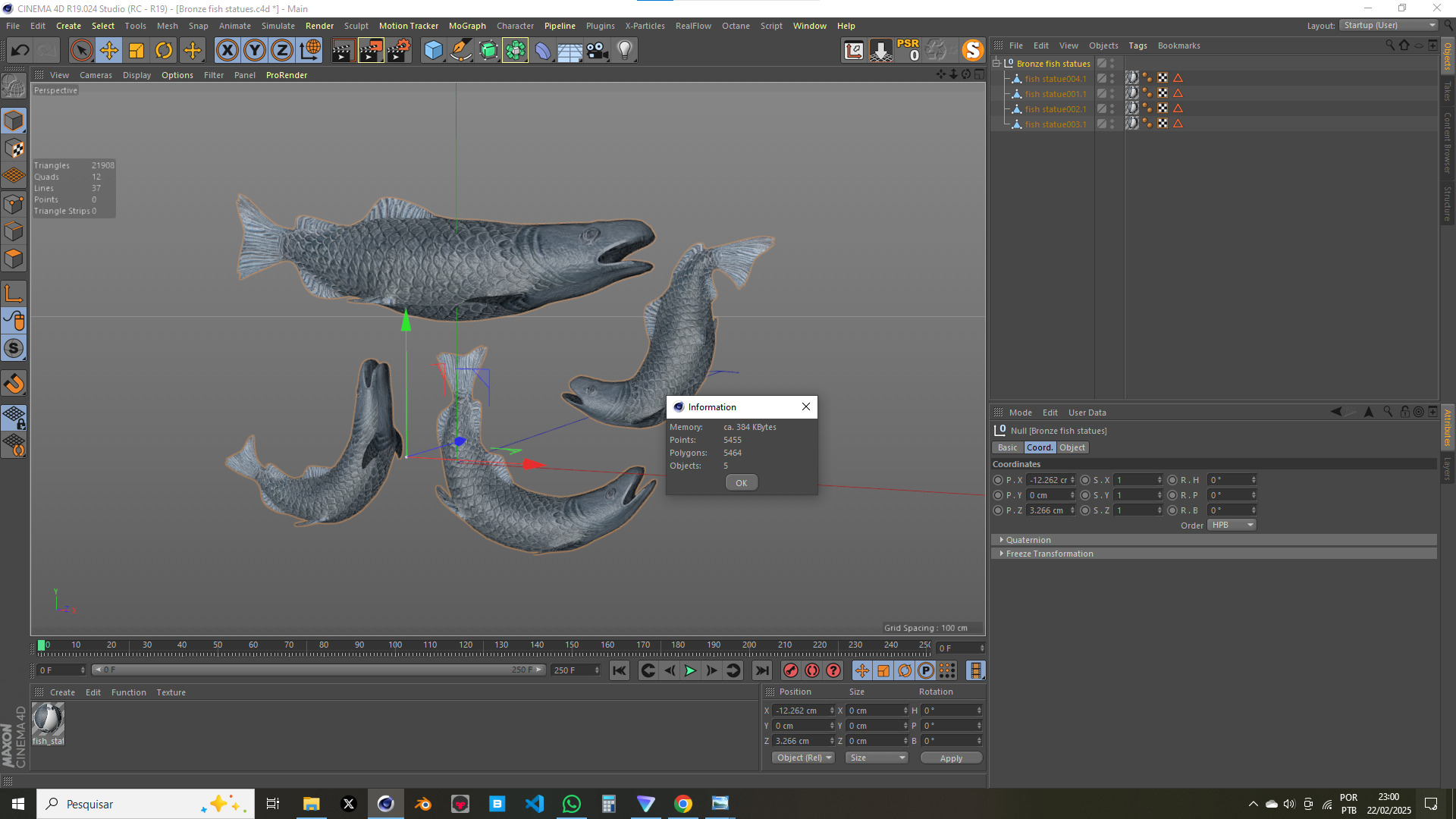Open the Layout Startup dropdown
Screen dimensions: 1456x819
tap(1389, 25)
